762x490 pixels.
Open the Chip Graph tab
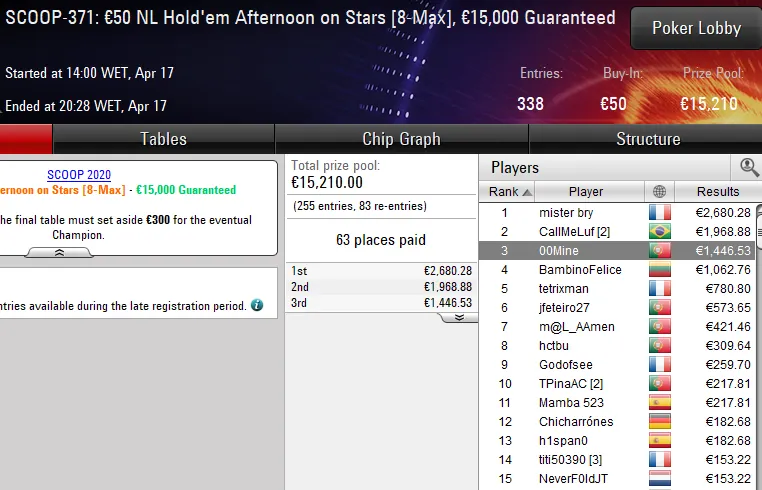coord(401,139)
